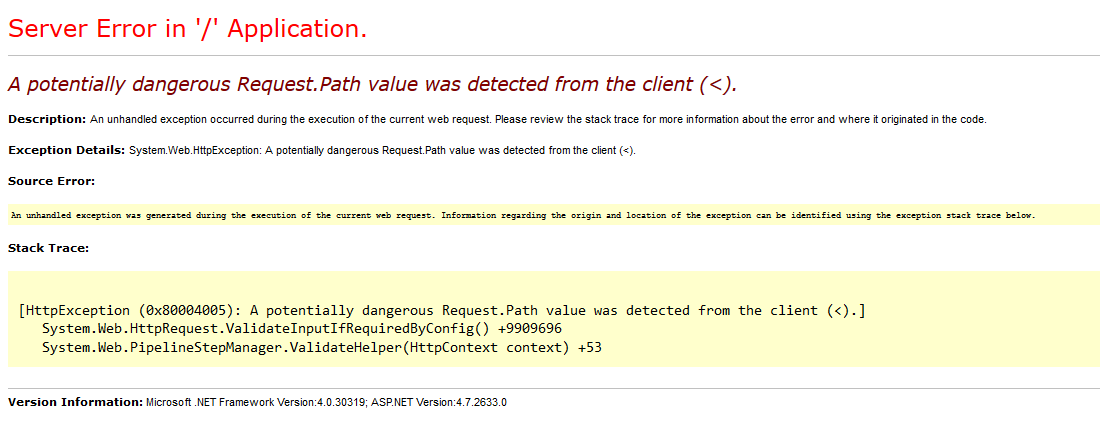This screenshot has height=442, width=1100.
Task: Click the System.Web.HttpException details text
Action: click(382, 151)
